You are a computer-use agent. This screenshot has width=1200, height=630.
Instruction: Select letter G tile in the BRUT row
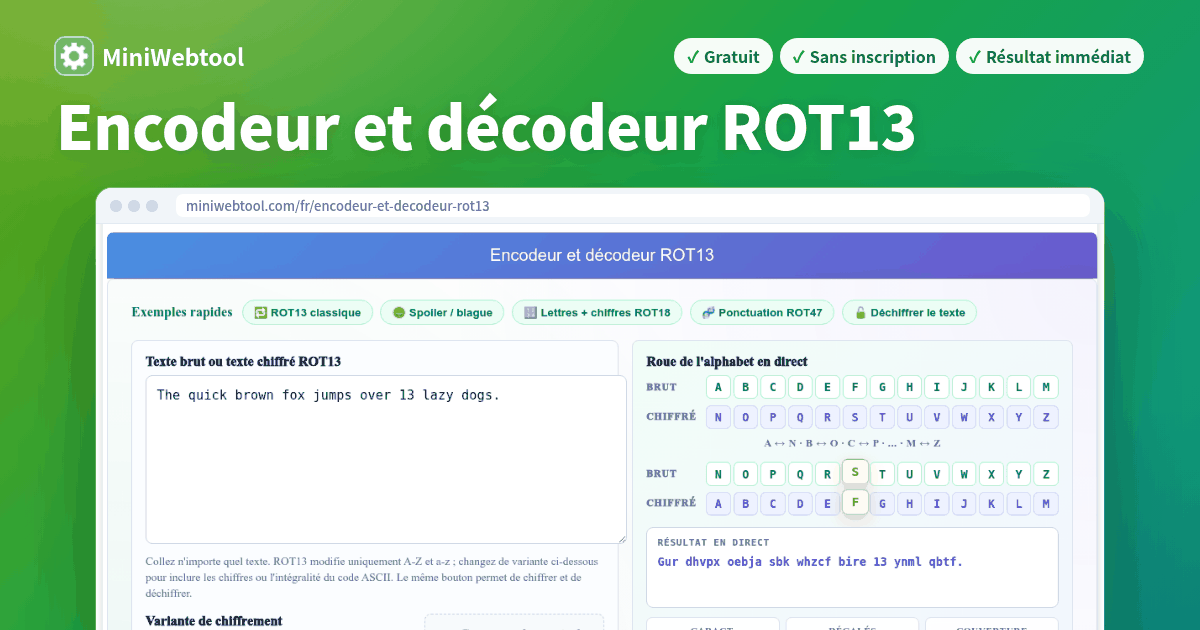(x=882, y=387)
